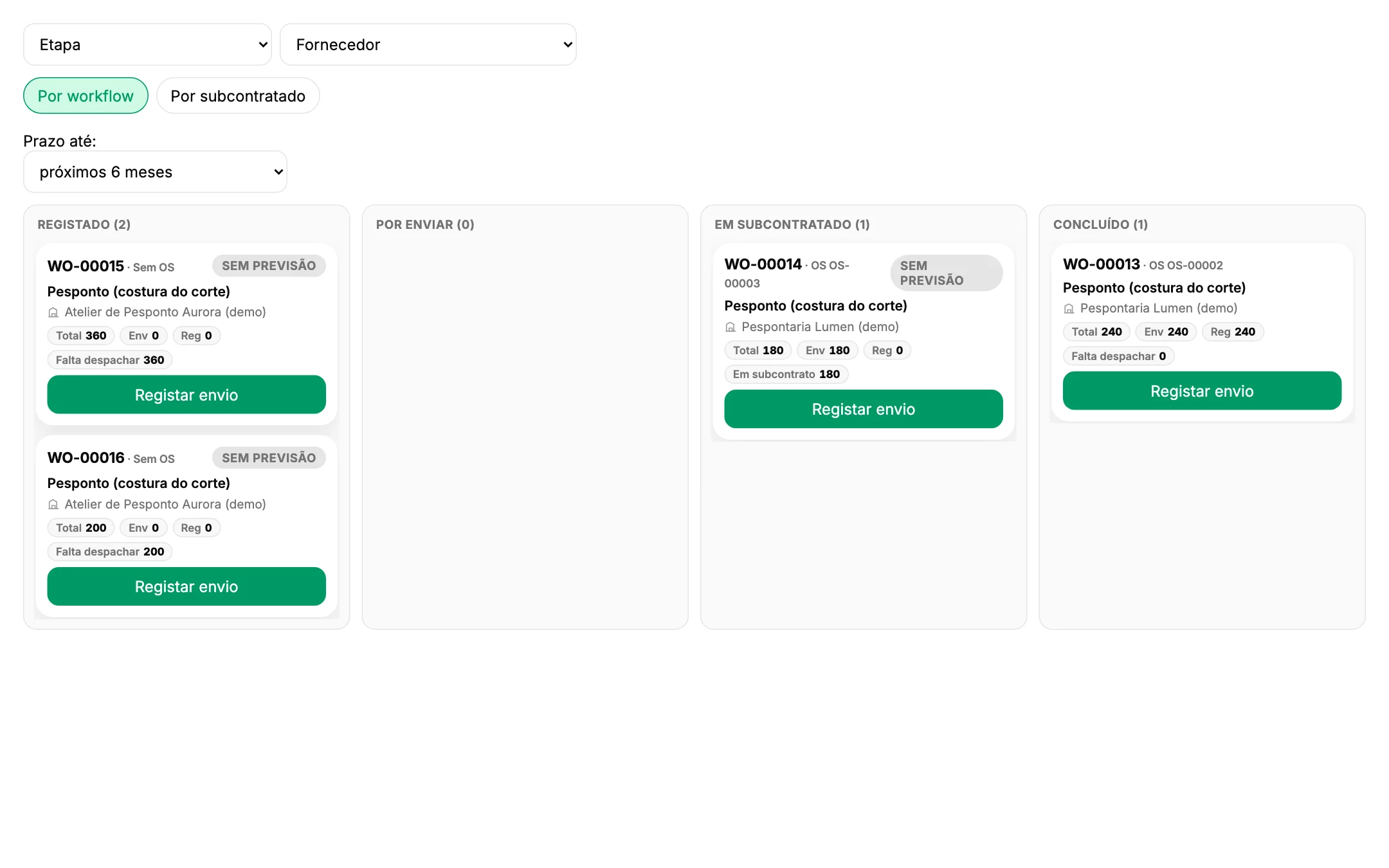Click the 'Falta despachar 200' chip

[110, 552]
